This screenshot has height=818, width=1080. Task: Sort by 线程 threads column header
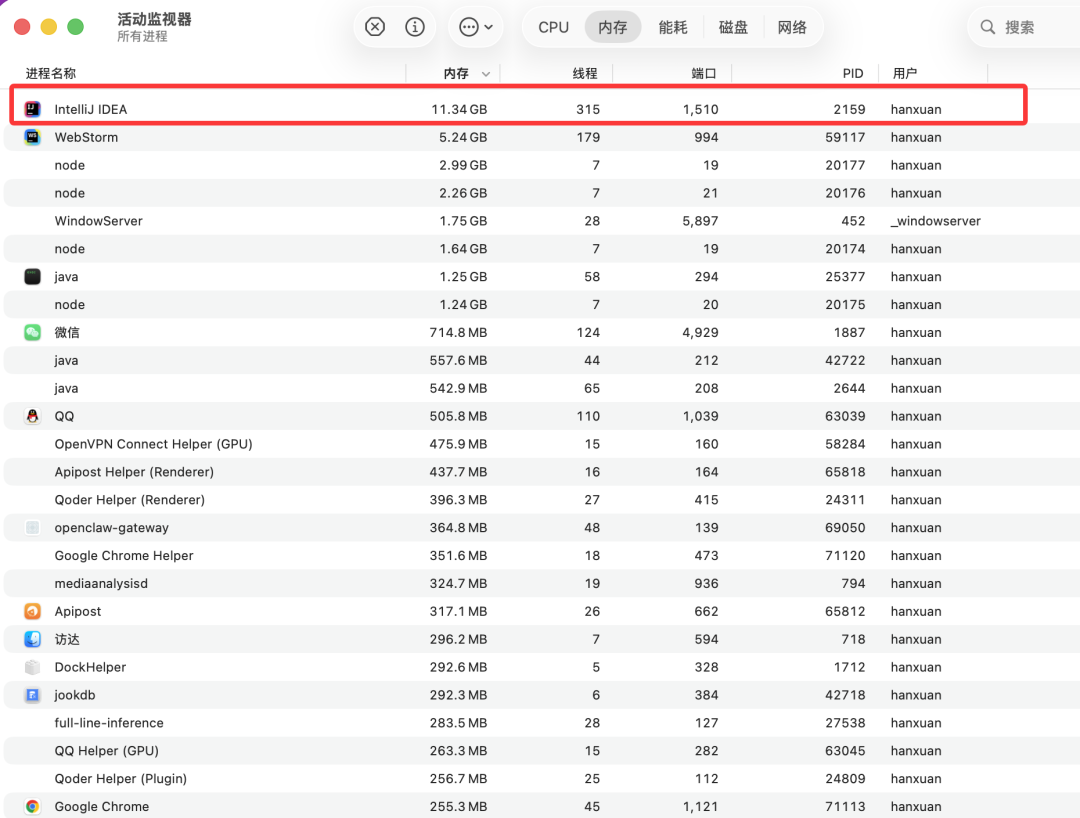pyautogui.click(x=585, y=73)
